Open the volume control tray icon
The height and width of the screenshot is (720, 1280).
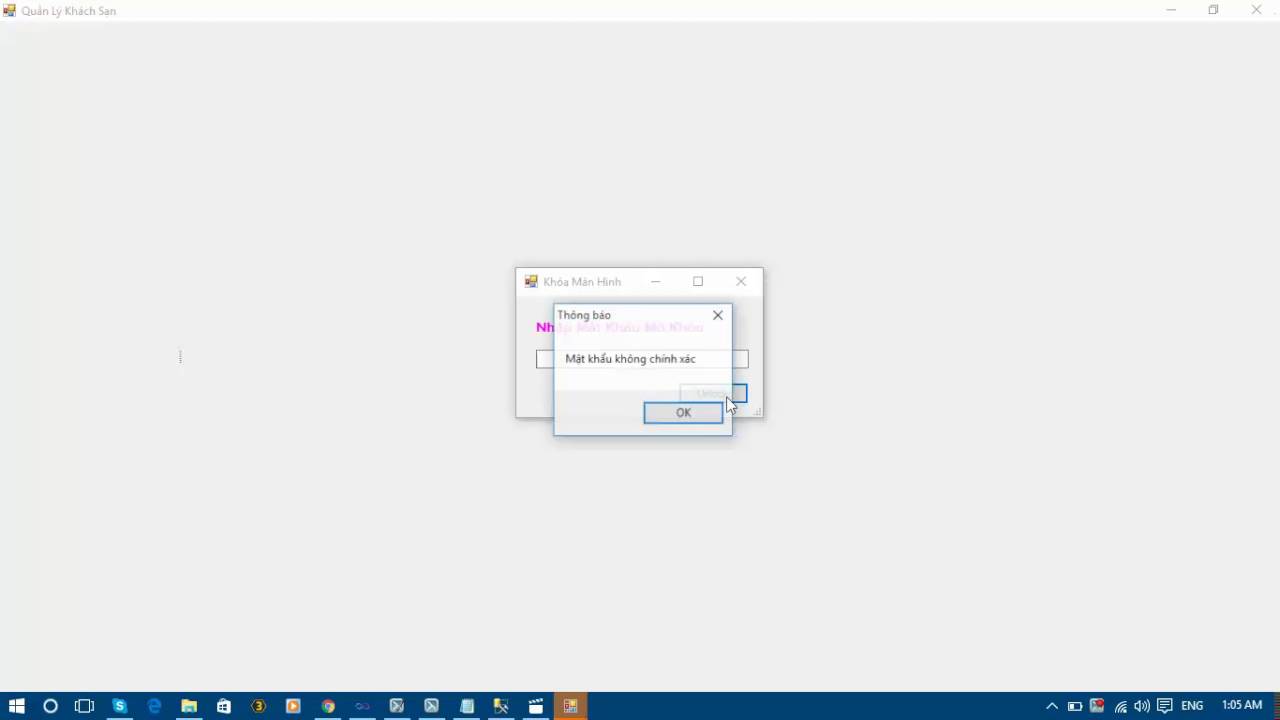(x=1142, y=706)
